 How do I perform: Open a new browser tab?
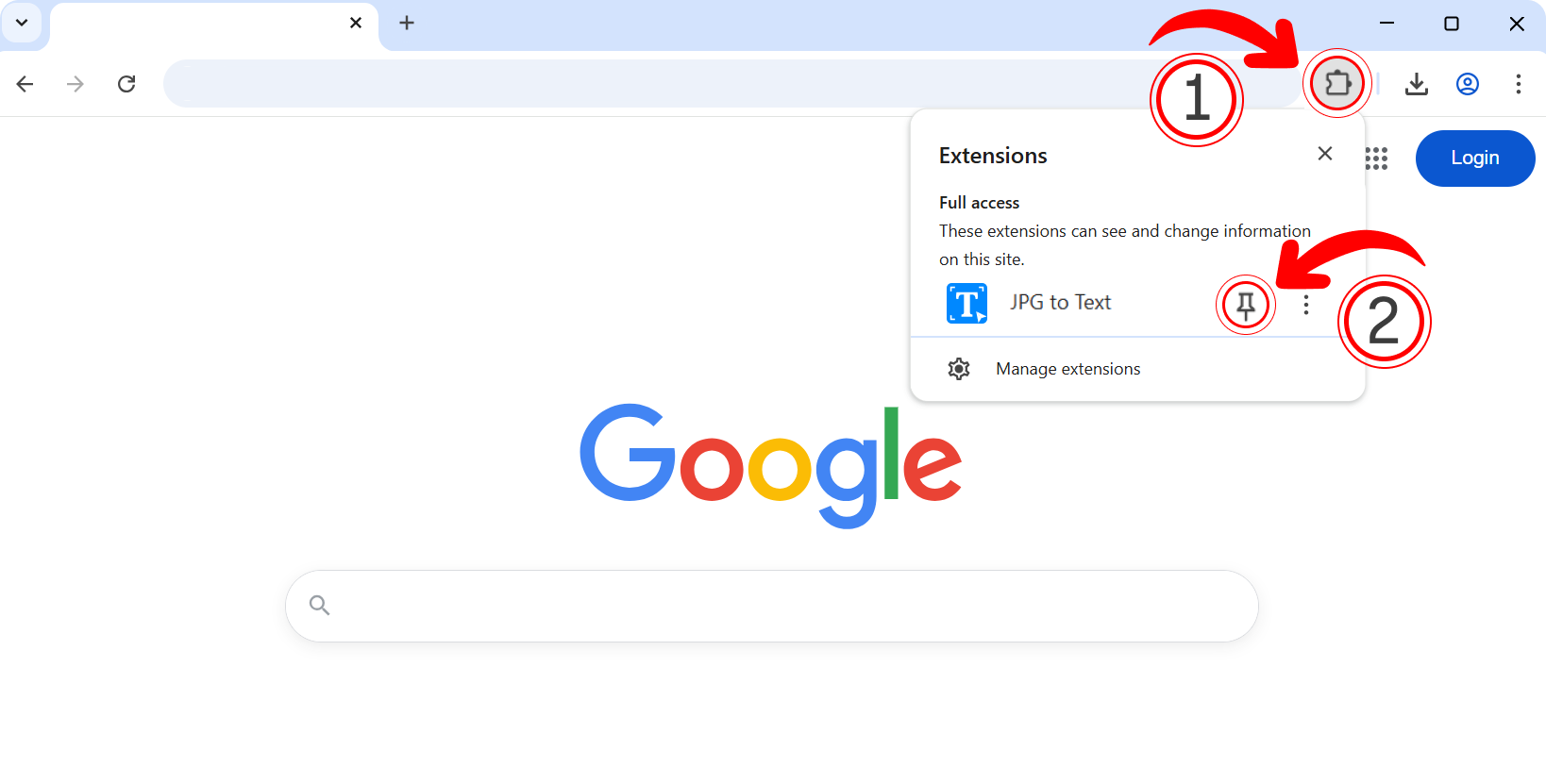(407, 23)
